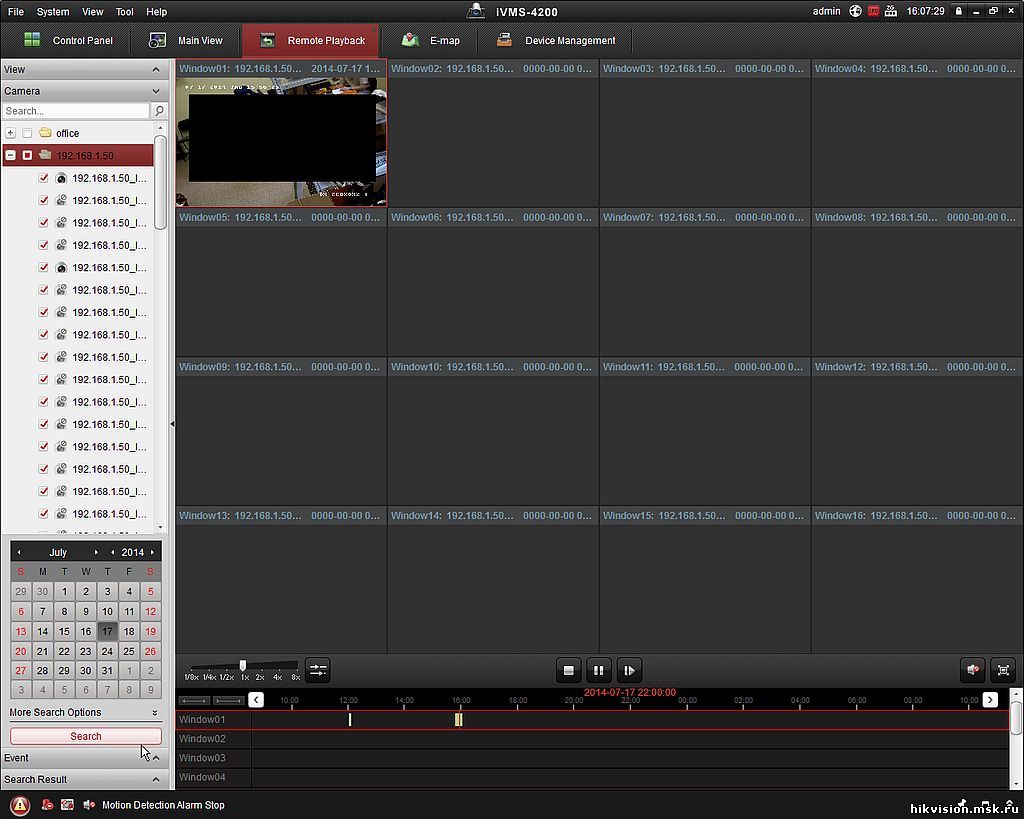This screenshot has height=819, width=1024.
Task: Switch to the Main View tab
Action: click(x=187, y=40)
